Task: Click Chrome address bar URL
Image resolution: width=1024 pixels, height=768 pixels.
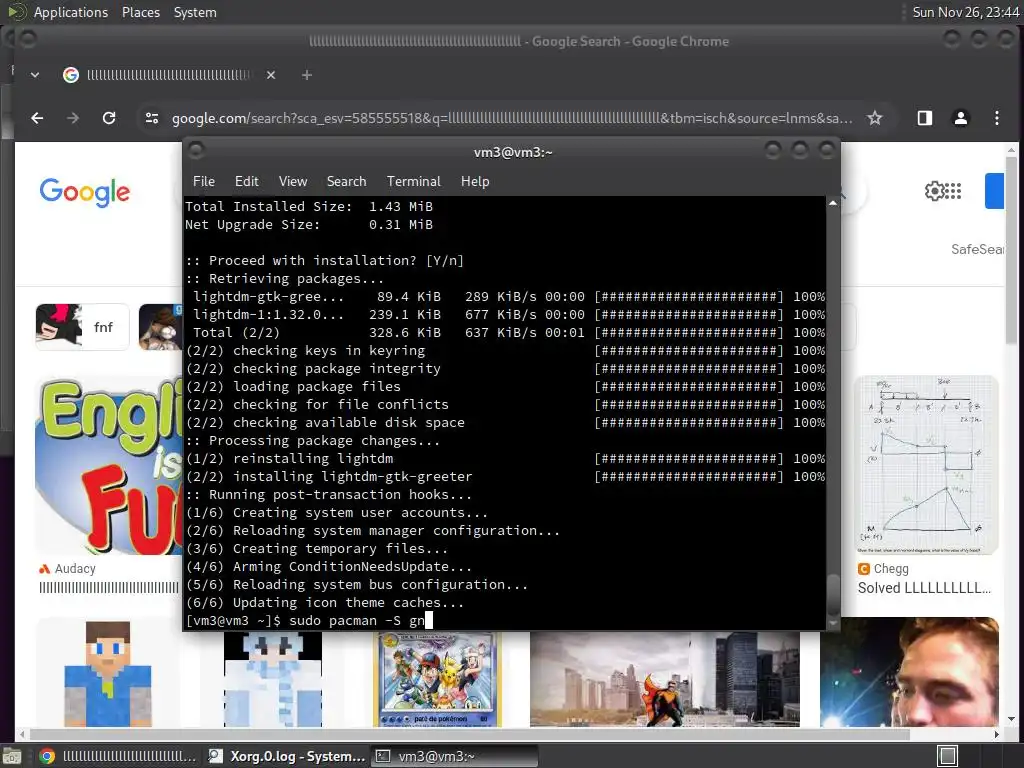Action: pos(512,118)
